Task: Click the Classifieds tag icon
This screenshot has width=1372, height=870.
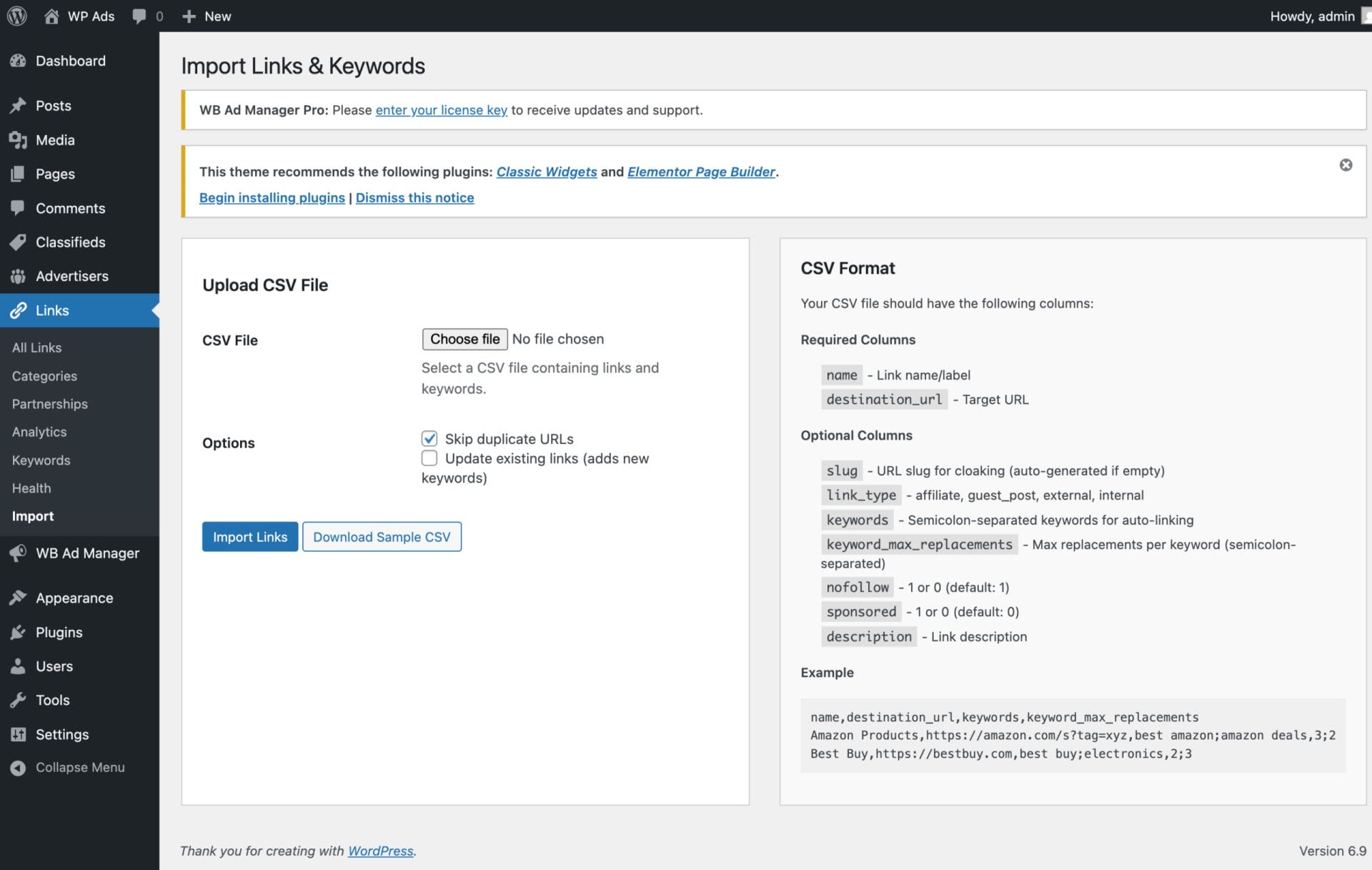Action: pyautogui.click(x=19, y=242)
